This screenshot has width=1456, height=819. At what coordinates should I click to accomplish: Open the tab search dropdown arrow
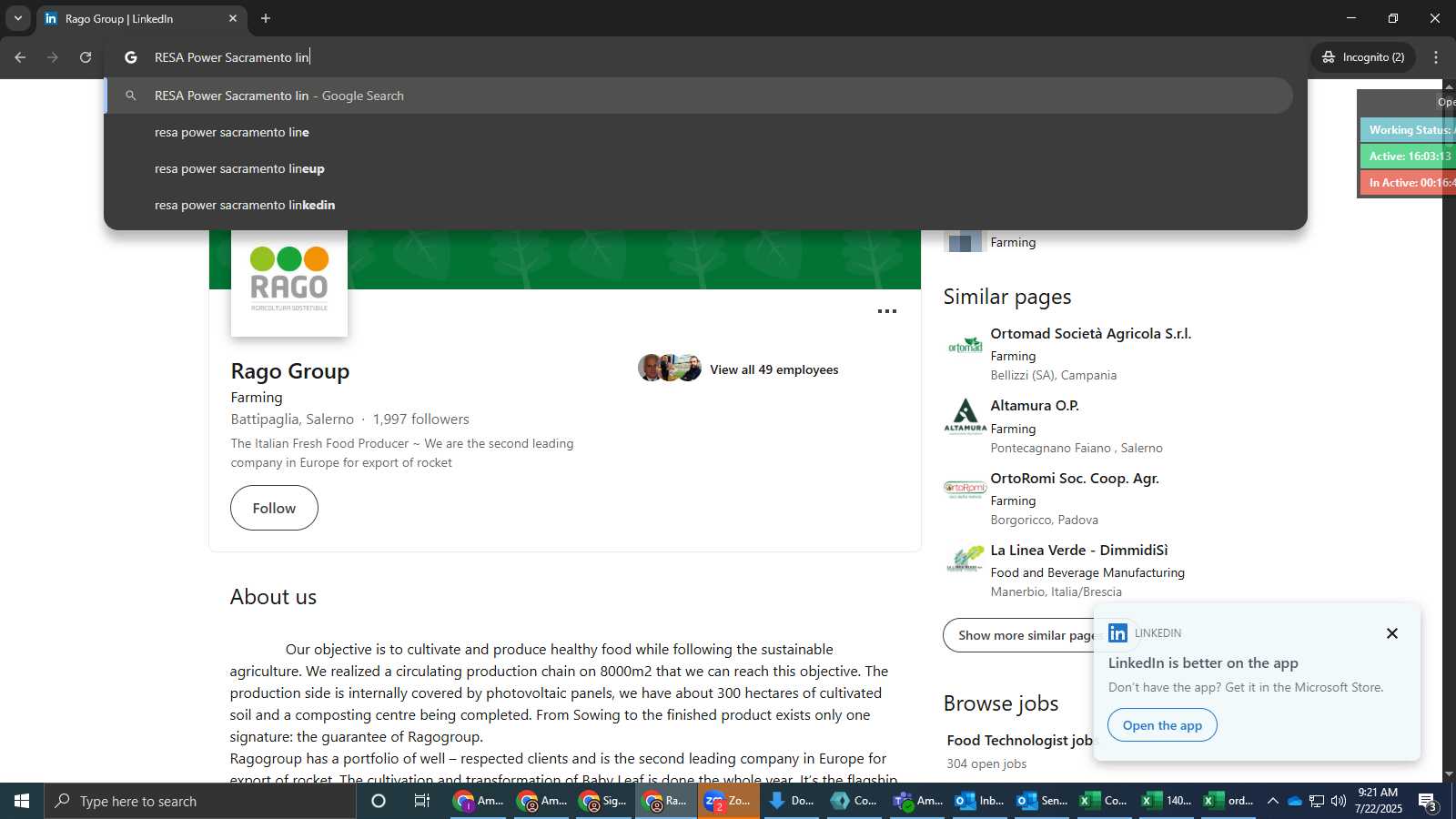pos(17,18)
